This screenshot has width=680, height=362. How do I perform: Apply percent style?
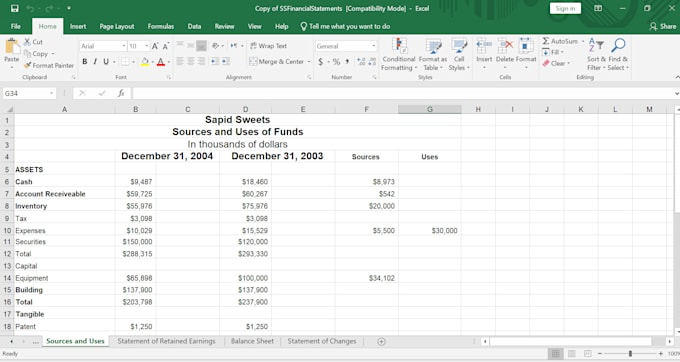[337, 62]
